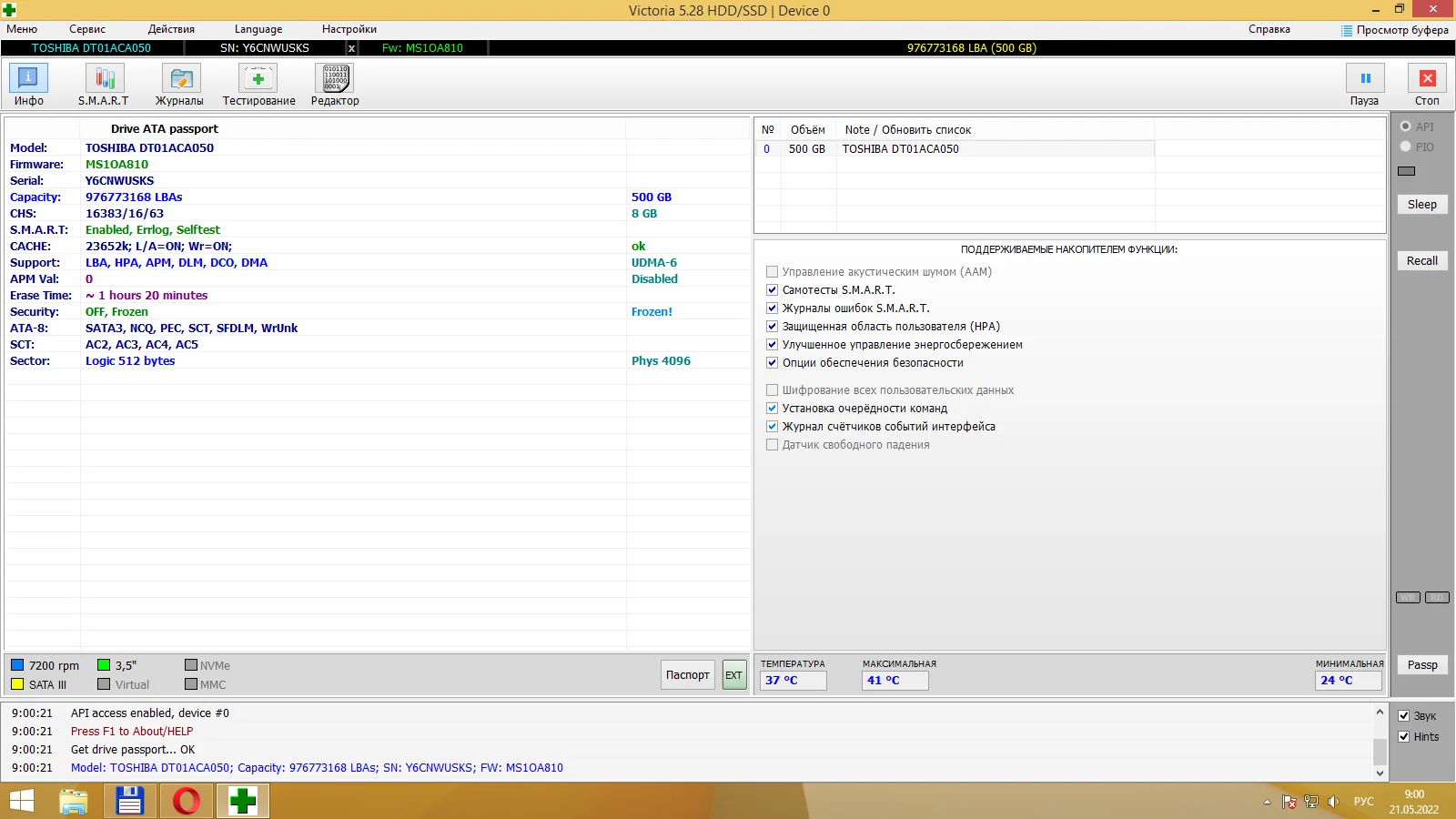The height and width of the screenshot is (819, 1456).
Task: Click the small x next to serial number
Action: [351, 48]
